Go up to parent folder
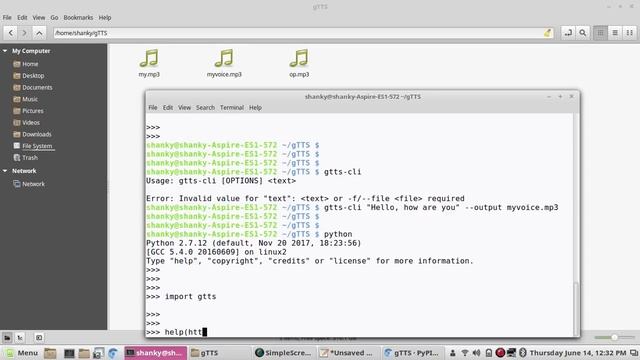Viewport: 640px width, 360px height. pos(39,33)
